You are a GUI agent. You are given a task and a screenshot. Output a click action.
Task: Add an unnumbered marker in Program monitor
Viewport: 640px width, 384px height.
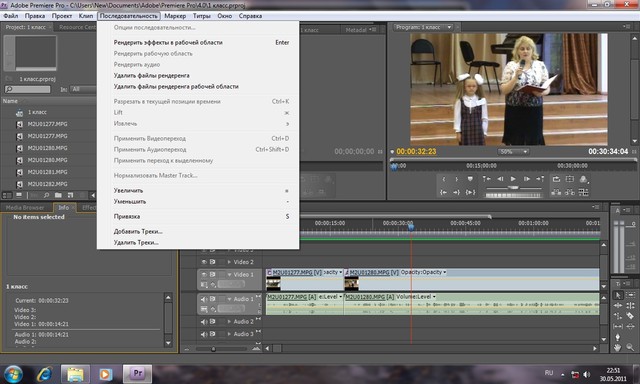(x=470, y=179)
